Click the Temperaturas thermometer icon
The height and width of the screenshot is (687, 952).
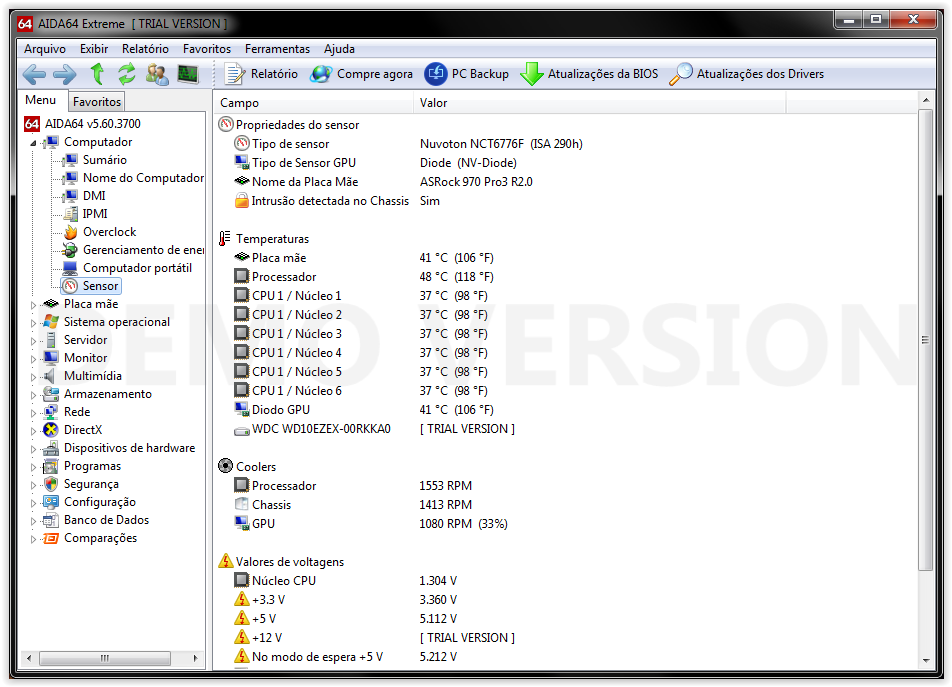tap(225, 239)
